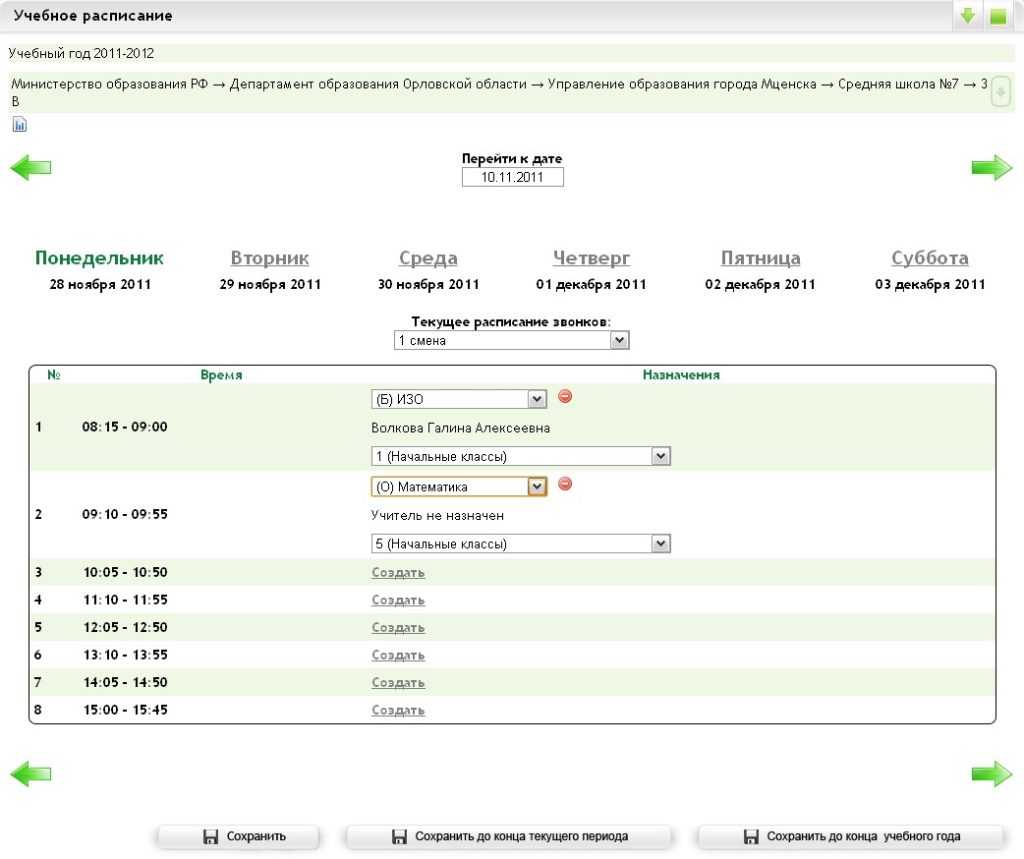The image size is (1024, 859).
Task: Switch to the Четверг day tab
Action: (591, 258)
